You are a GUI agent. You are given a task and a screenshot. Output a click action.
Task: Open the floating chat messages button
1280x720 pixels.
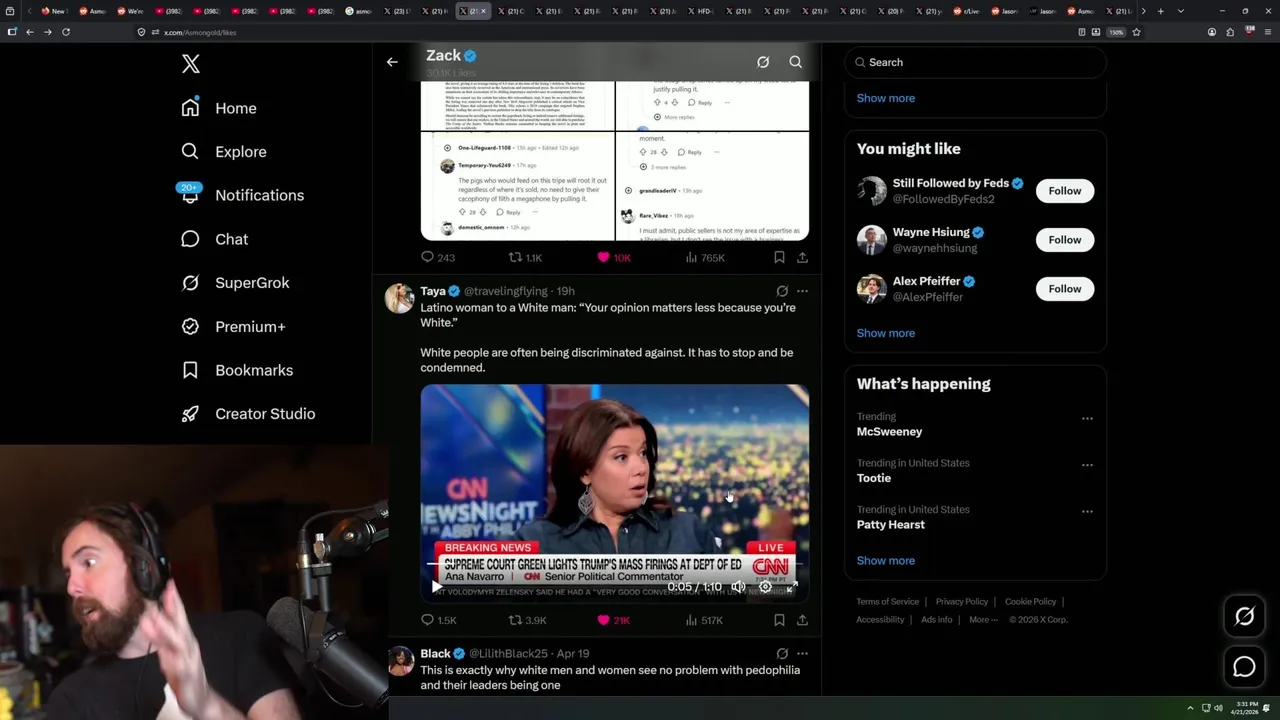coord(1244,666)
